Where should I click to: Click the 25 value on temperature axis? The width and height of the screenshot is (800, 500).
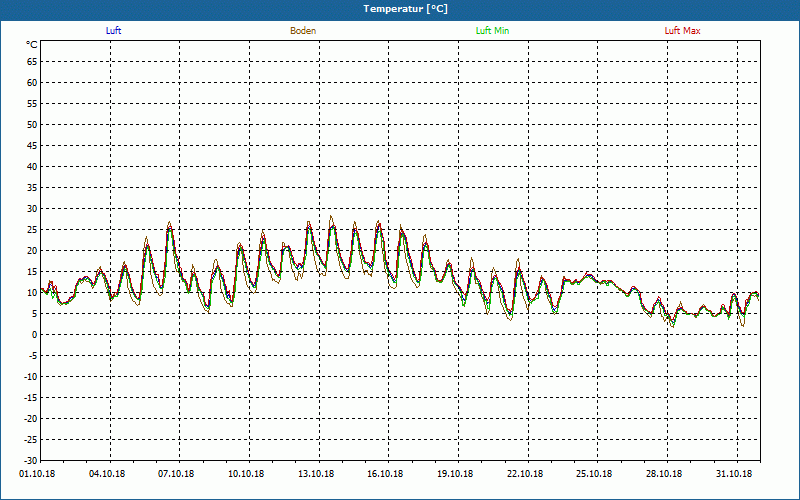click(32, 230)
